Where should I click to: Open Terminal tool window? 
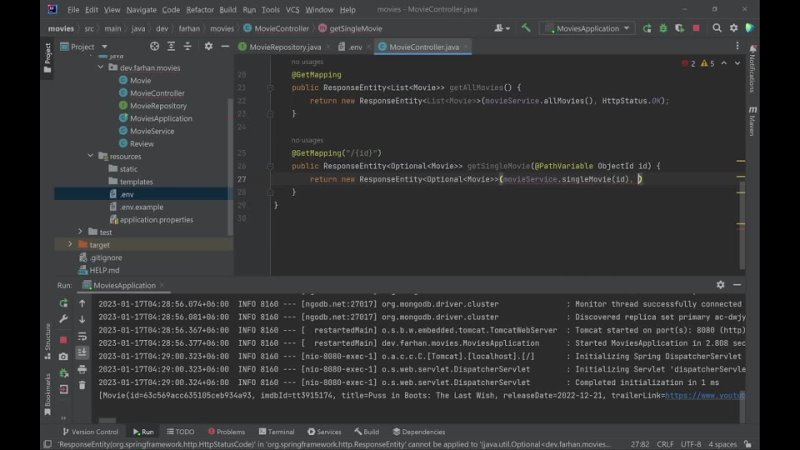pos(276,432)
